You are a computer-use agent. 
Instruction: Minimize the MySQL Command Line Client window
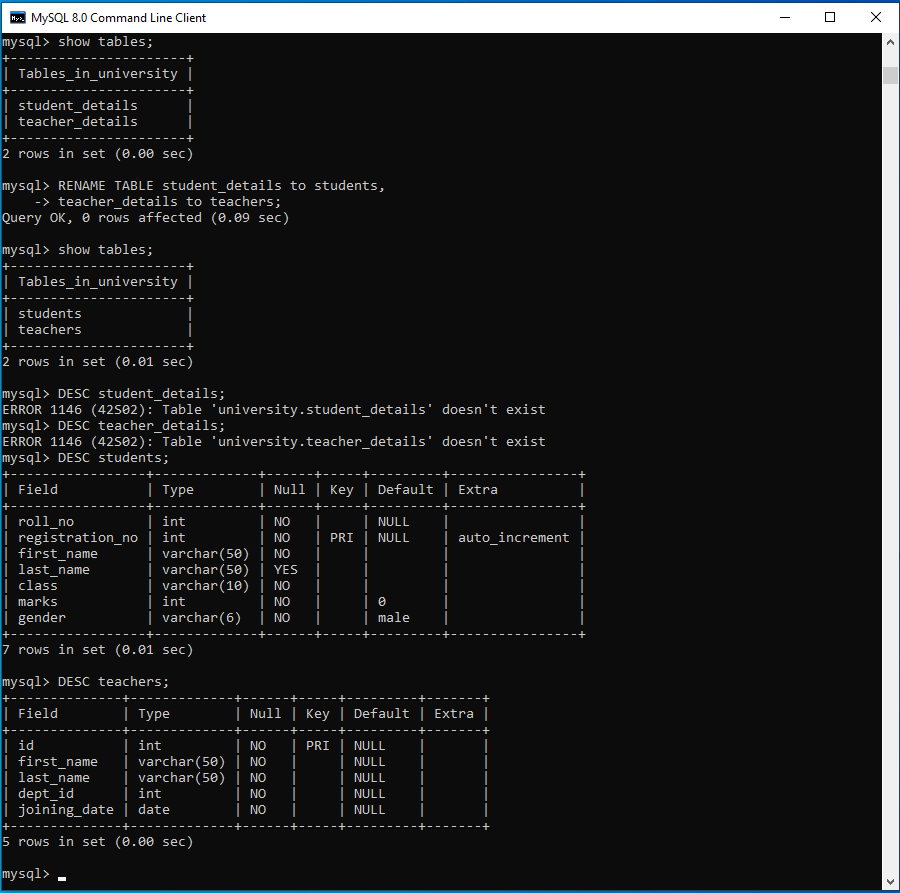coord(784,17)
